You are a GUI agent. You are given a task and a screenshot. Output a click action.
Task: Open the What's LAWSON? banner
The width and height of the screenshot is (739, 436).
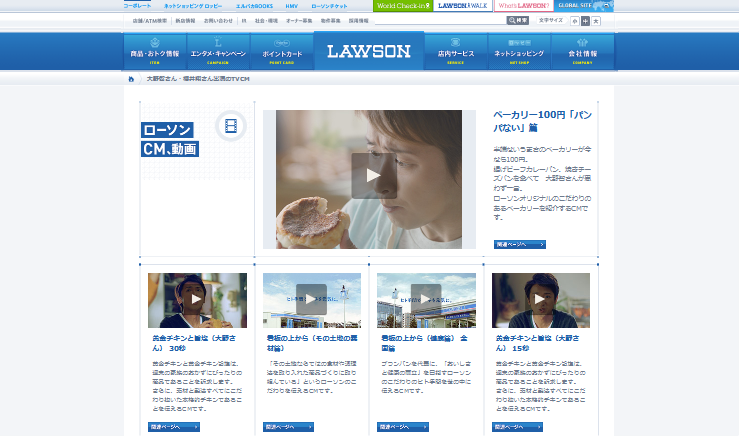click(x=524, y=6)
